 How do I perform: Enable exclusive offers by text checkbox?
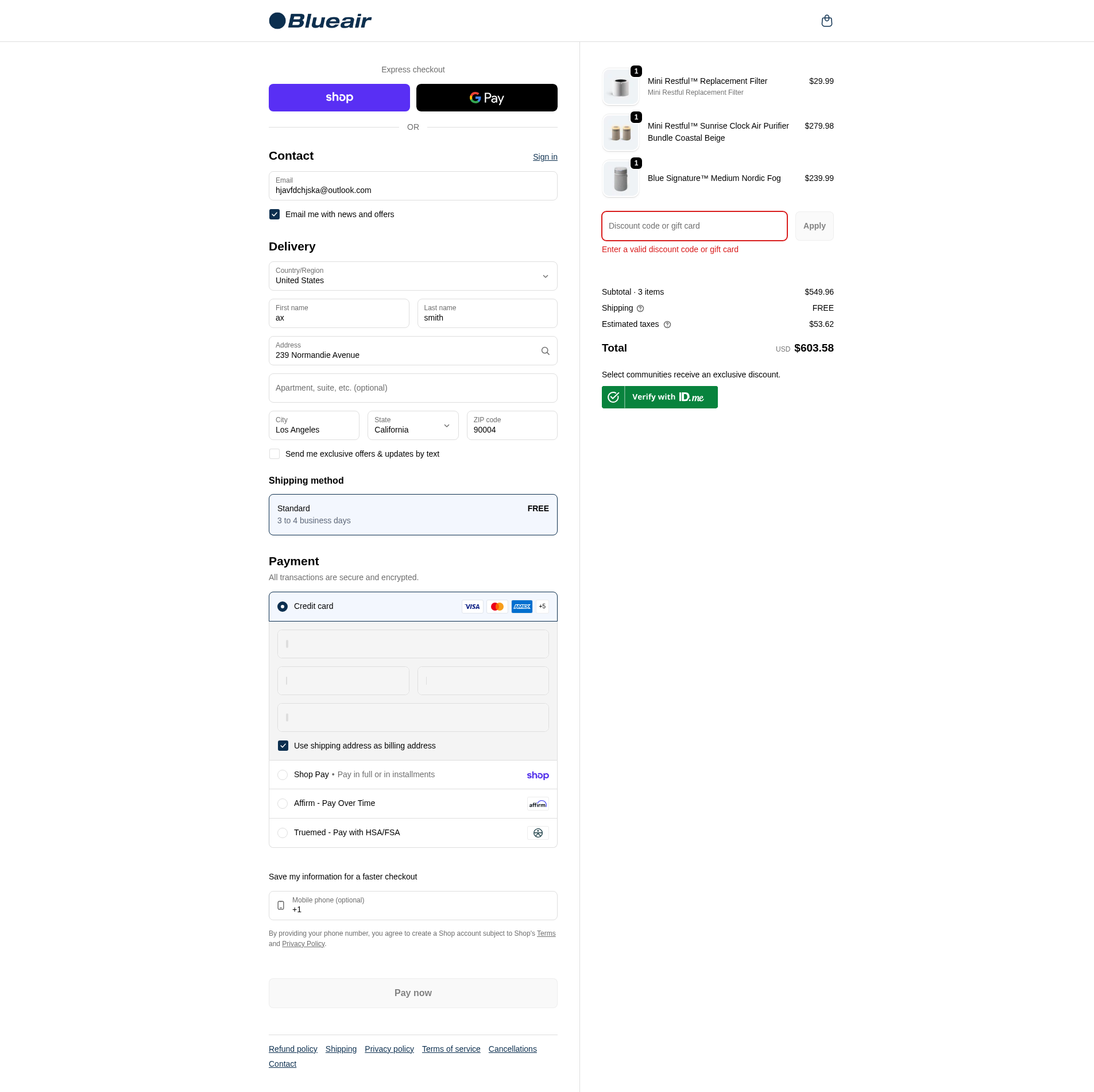[x=275, y=454]
